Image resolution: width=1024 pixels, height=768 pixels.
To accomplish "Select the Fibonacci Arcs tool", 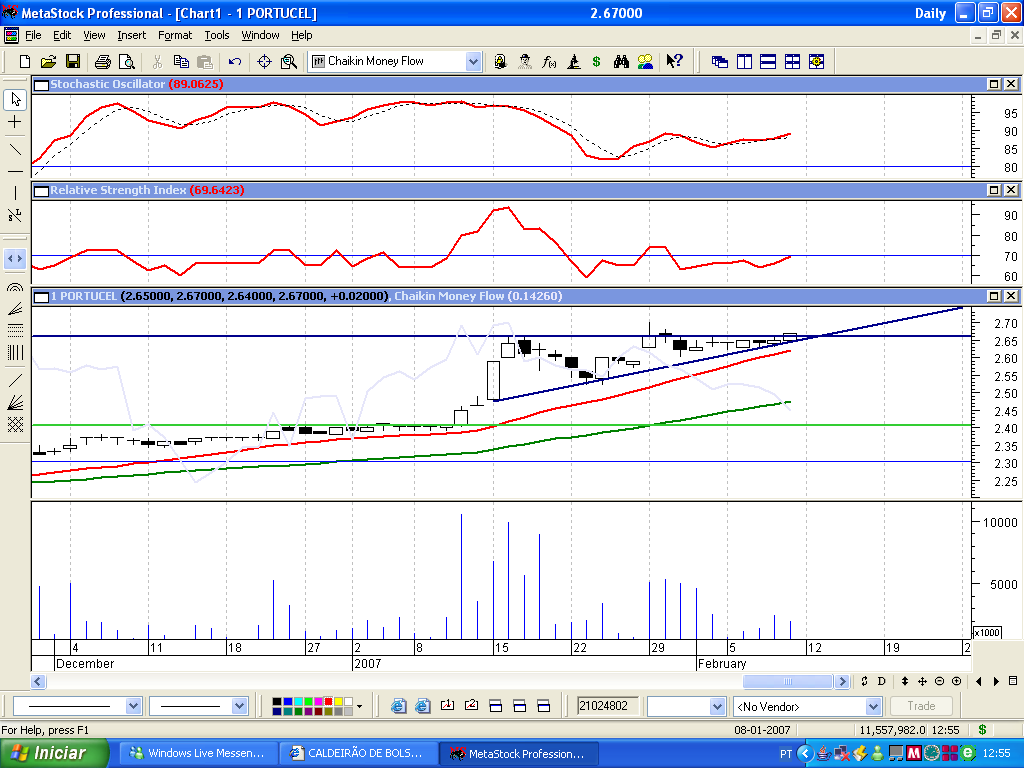I will point(15,287).
